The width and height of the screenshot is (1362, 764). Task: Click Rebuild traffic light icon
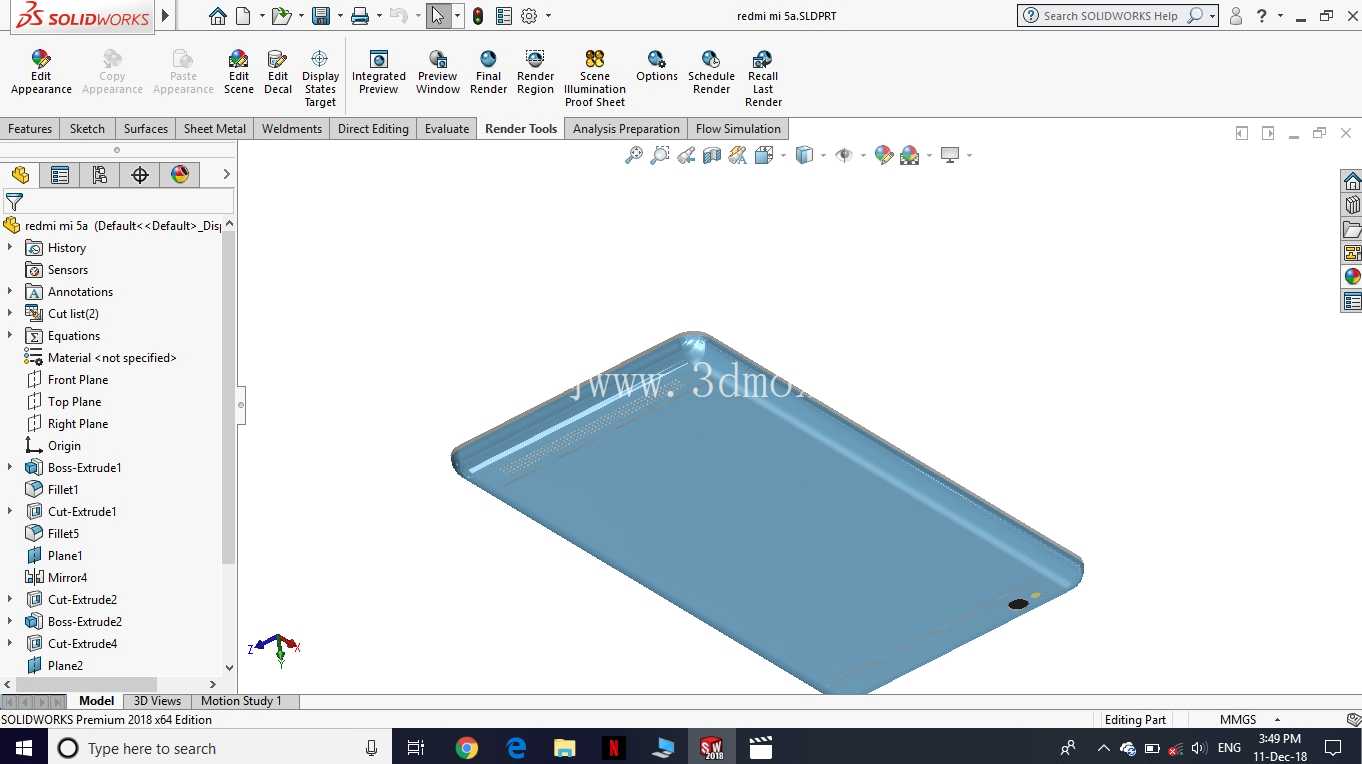click(x=478, y=16)
